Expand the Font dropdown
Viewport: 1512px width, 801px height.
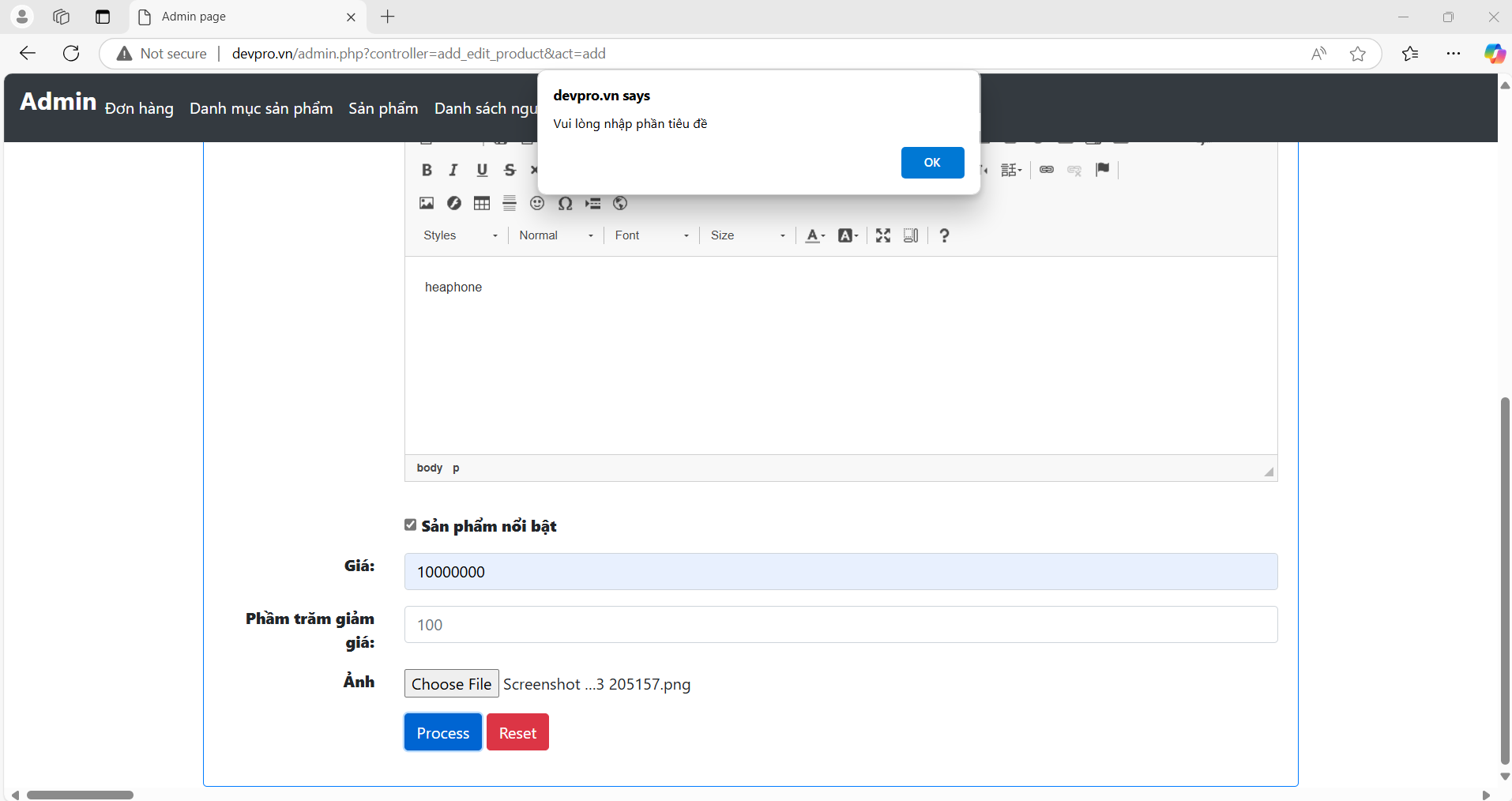pos(652,235)
